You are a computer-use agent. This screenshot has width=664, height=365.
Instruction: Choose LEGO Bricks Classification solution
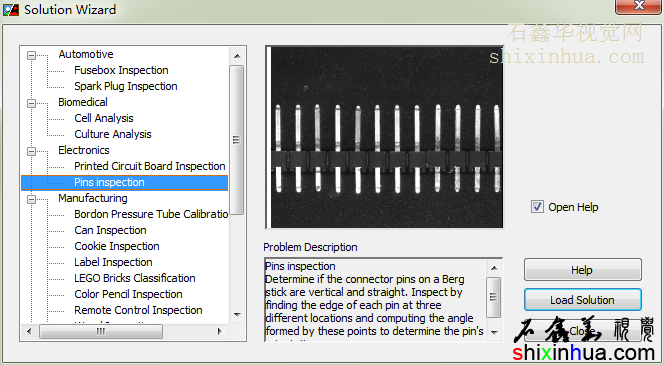[135, 278]
